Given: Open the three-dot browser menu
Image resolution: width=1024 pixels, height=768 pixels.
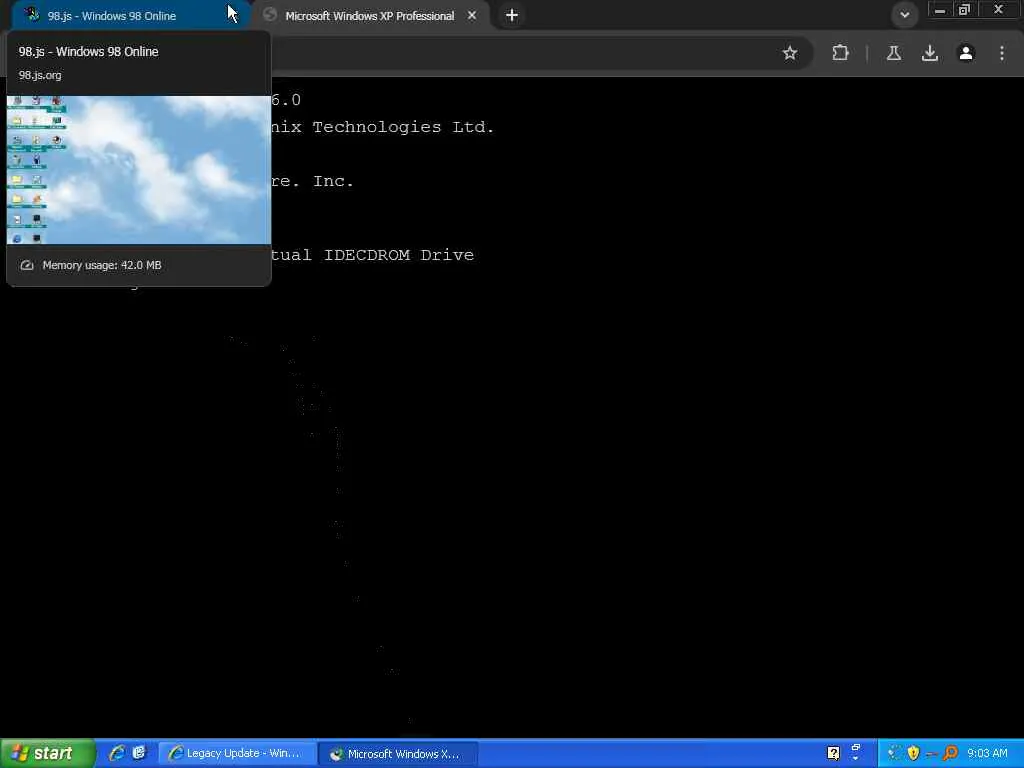Looking at the screenshot, I should pyautogui.click(x=1002, y=53).
